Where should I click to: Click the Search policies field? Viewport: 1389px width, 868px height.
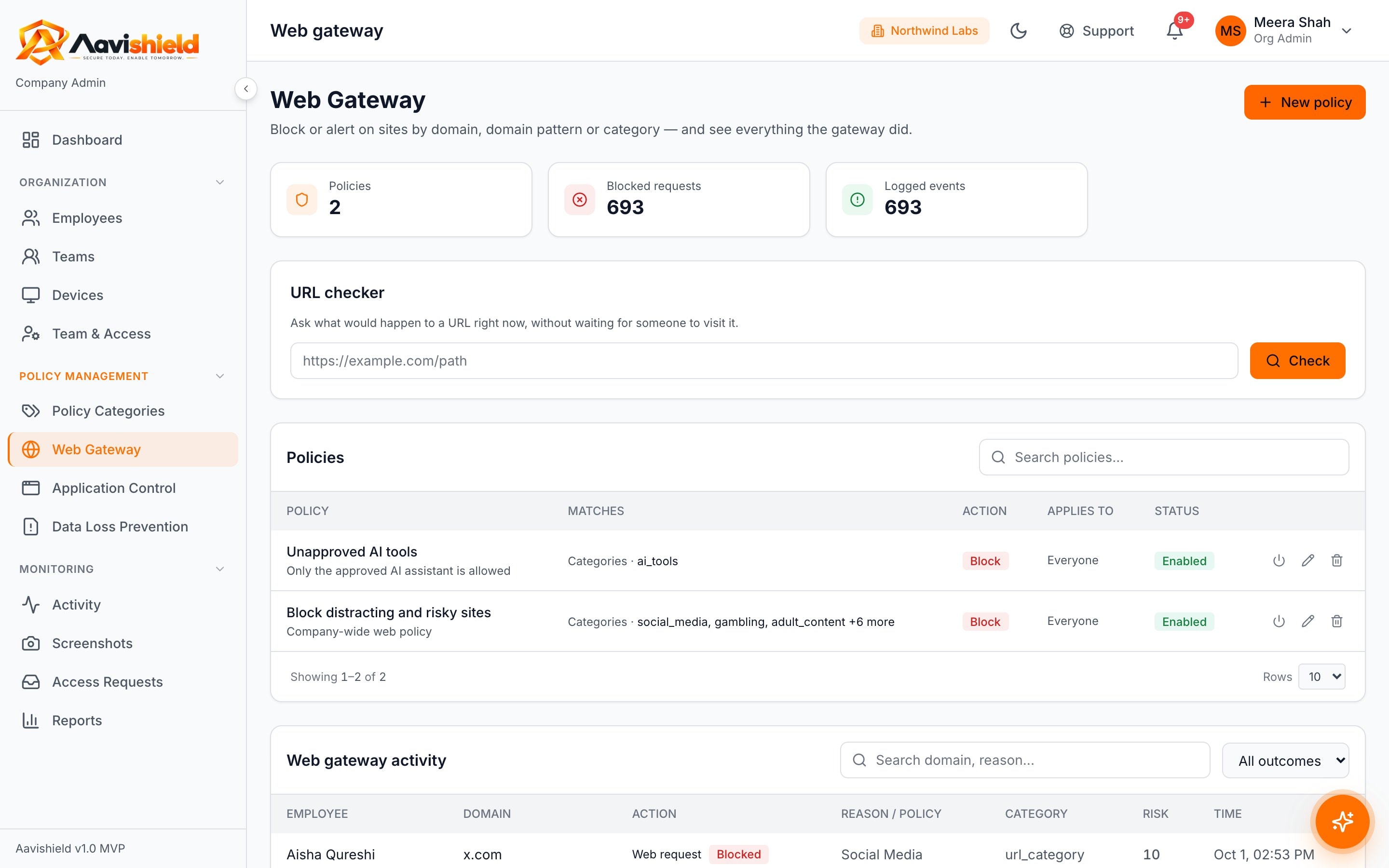tap(1164, 457)
